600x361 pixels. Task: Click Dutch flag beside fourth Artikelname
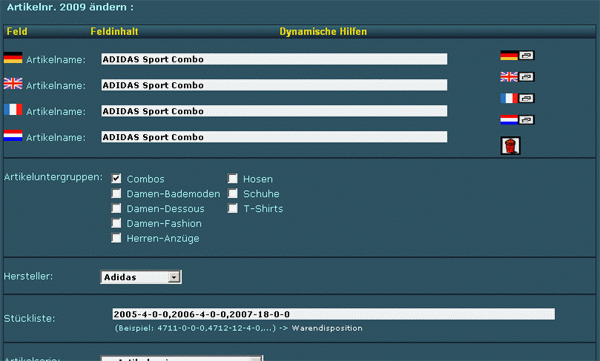(13, 136)
